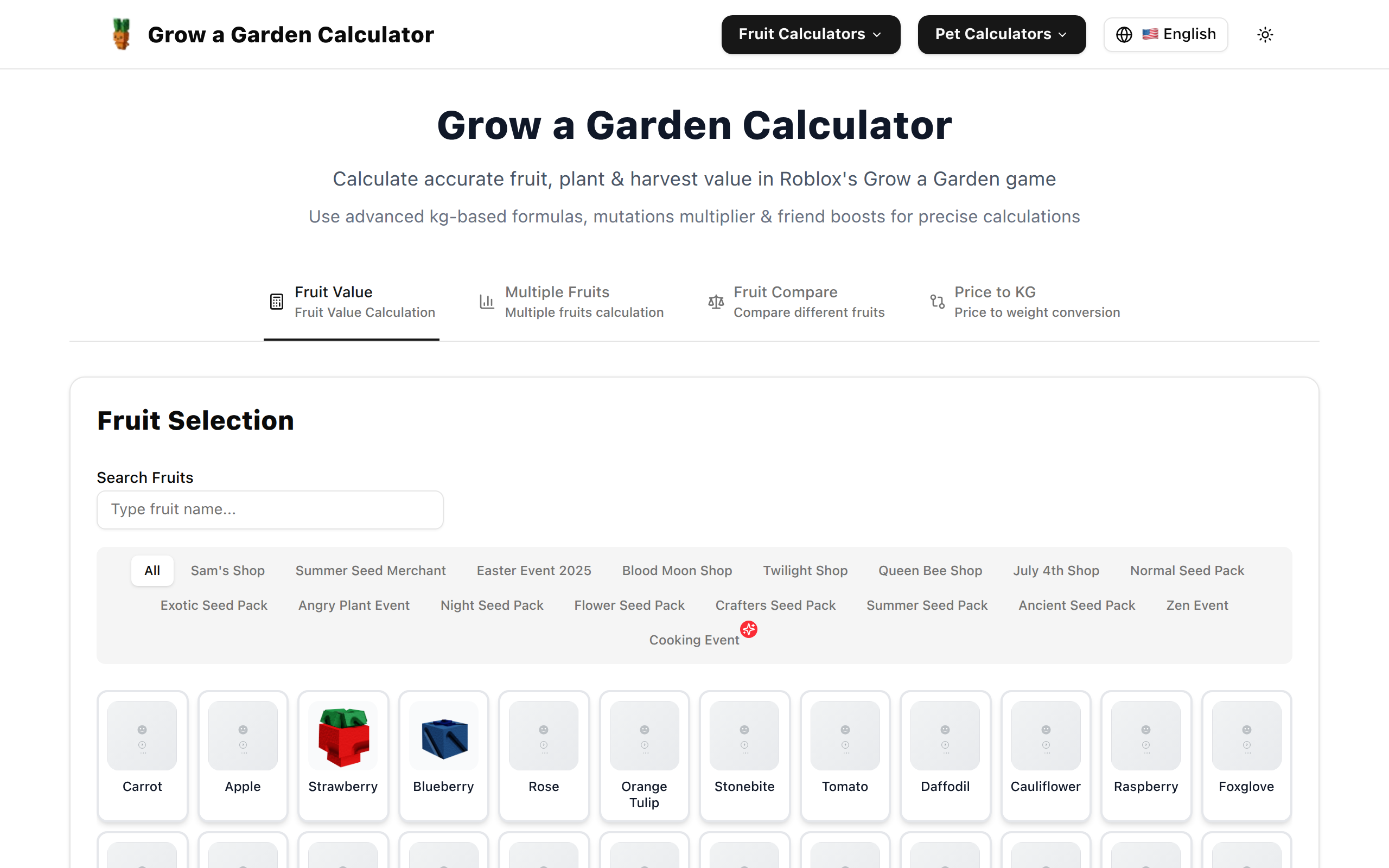Pick the Rose fruit card
This screenshot has width=1389, height=868.
(x=544, y=756)
